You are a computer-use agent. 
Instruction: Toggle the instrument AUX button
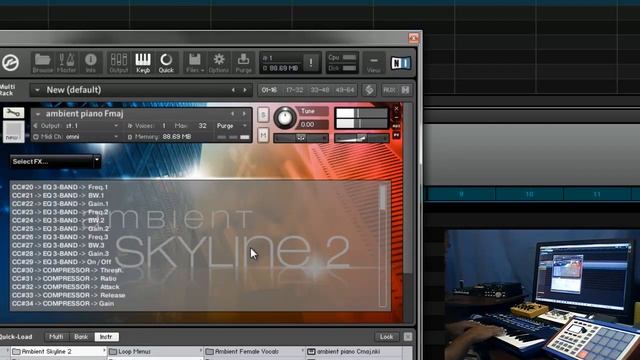click(396, 126)
